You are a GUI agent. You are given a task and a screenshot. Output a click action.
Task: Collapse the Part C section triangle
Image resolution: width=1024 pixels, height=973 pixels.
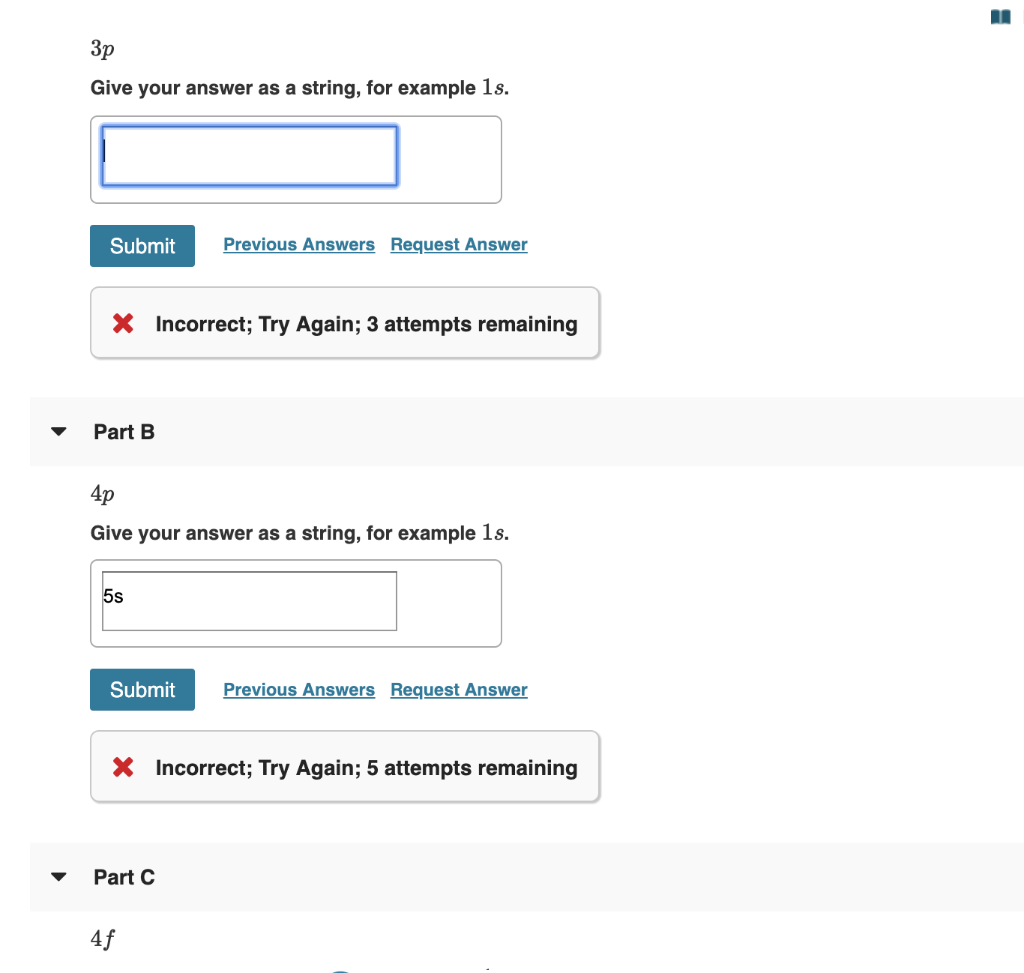click(x=58, y=876)
